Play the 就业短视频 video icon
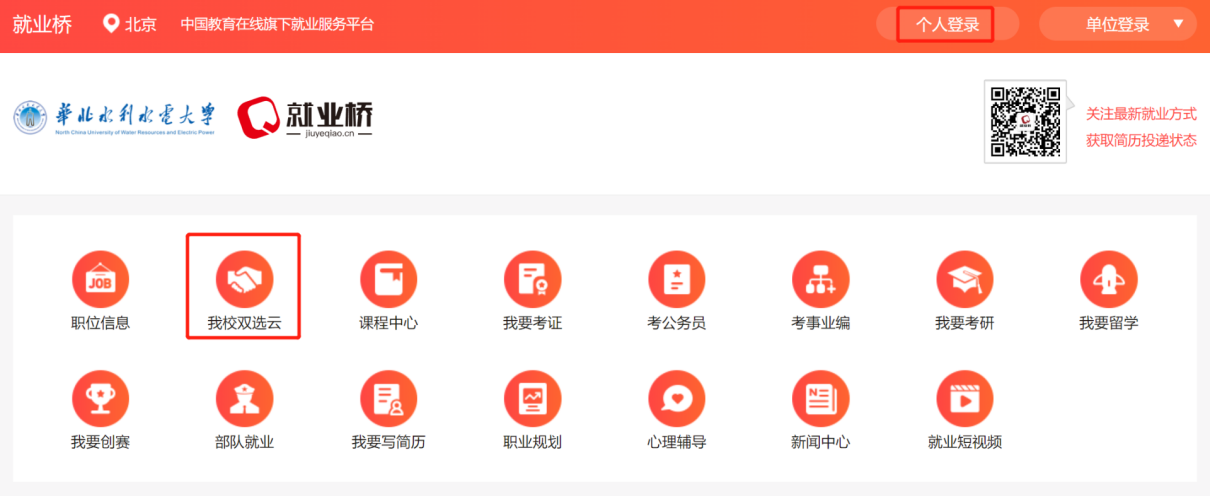 (964, 399)
